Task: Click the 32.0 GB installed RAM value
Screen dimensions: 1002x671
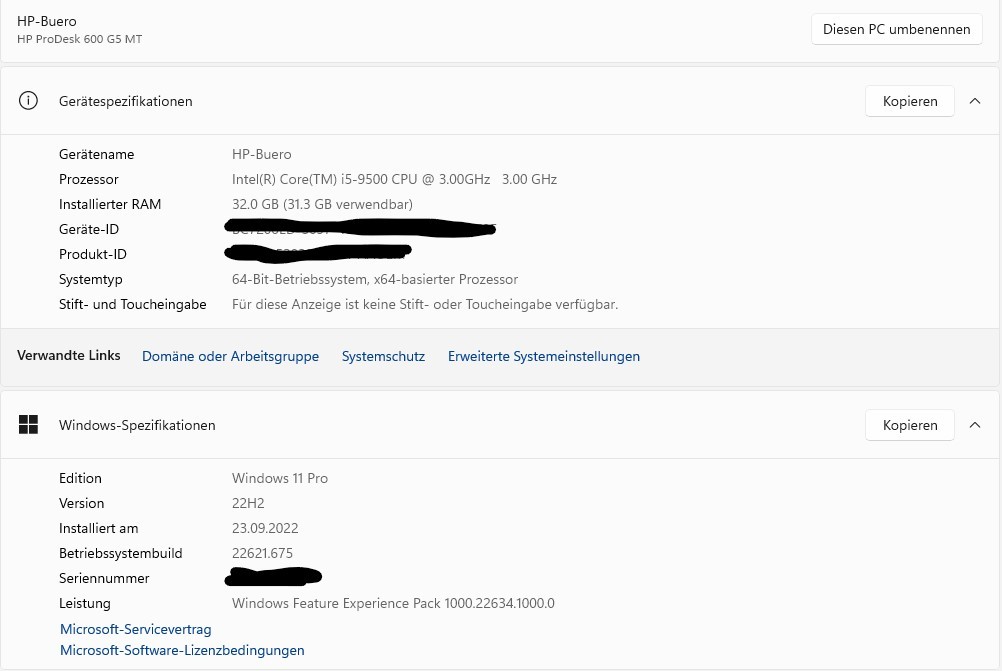Action: [322, 204]
